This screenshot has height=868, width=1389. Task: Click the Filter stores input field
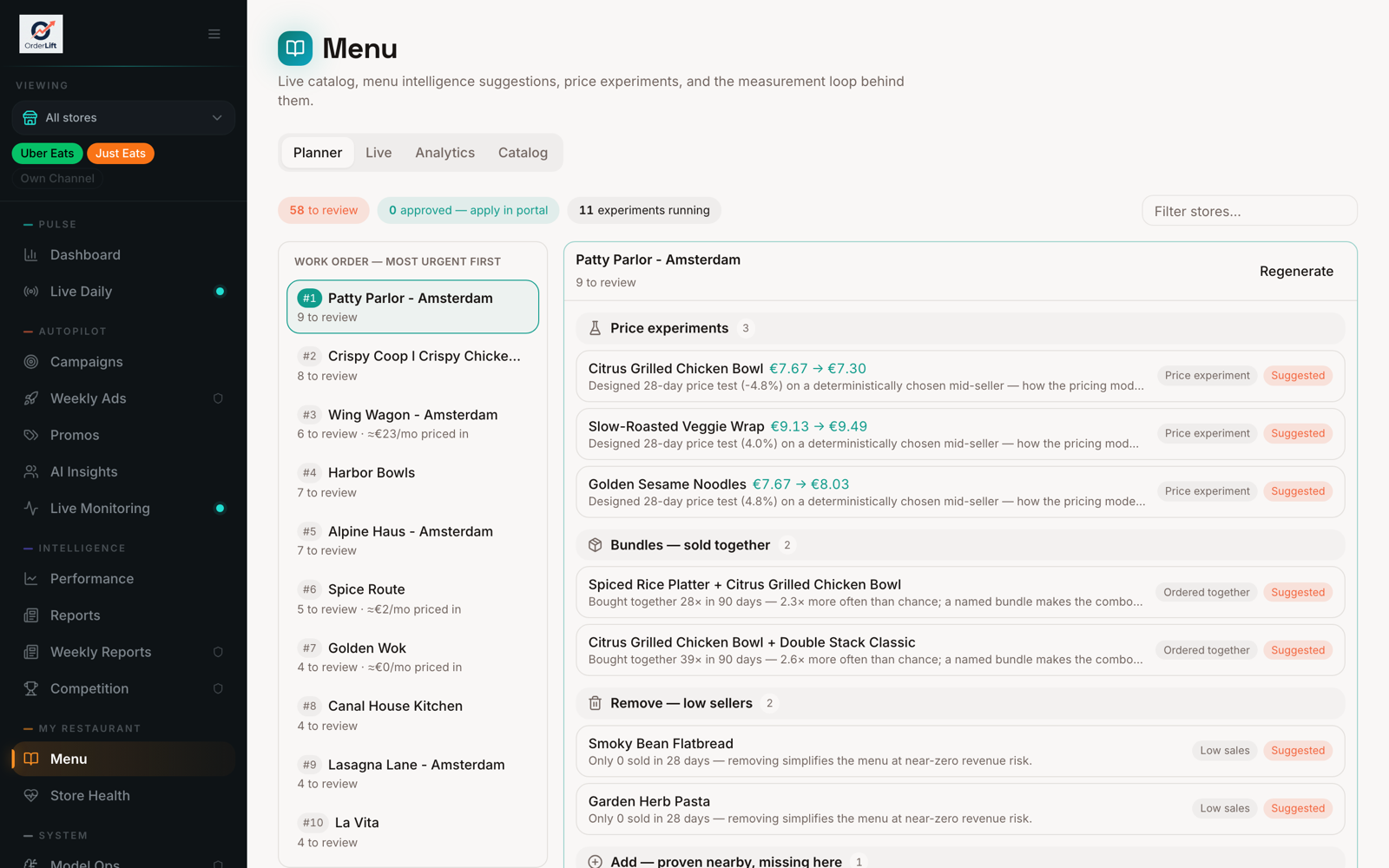pos(1249,211)
